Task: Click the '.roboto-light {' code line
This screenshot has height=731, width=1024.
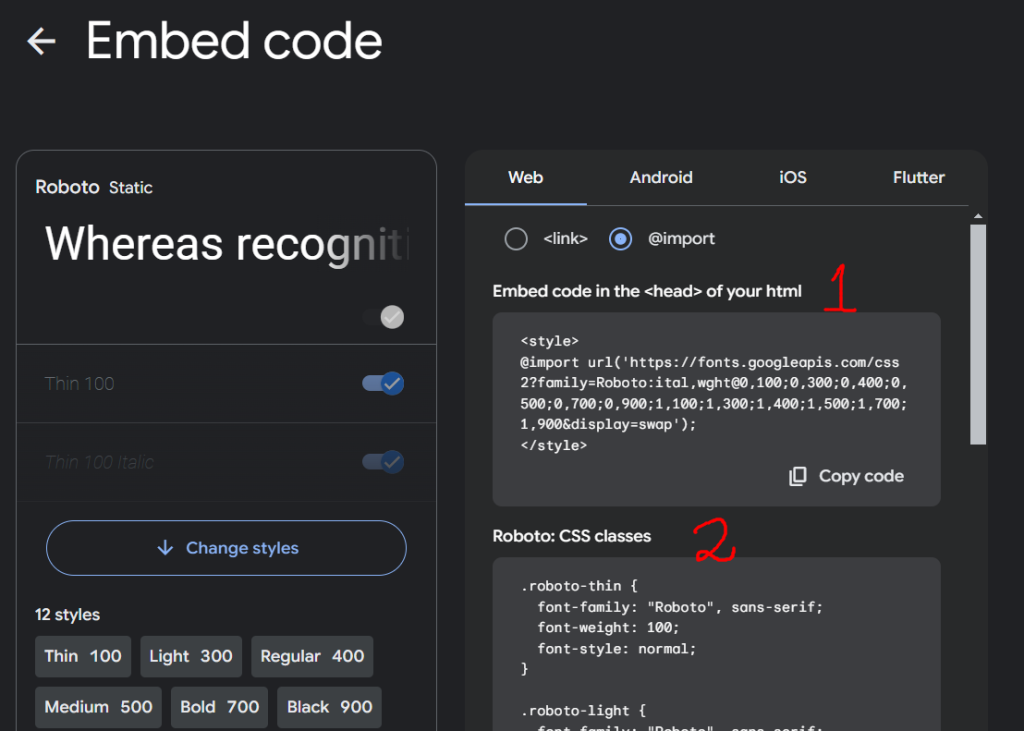Action: (583, 711)
